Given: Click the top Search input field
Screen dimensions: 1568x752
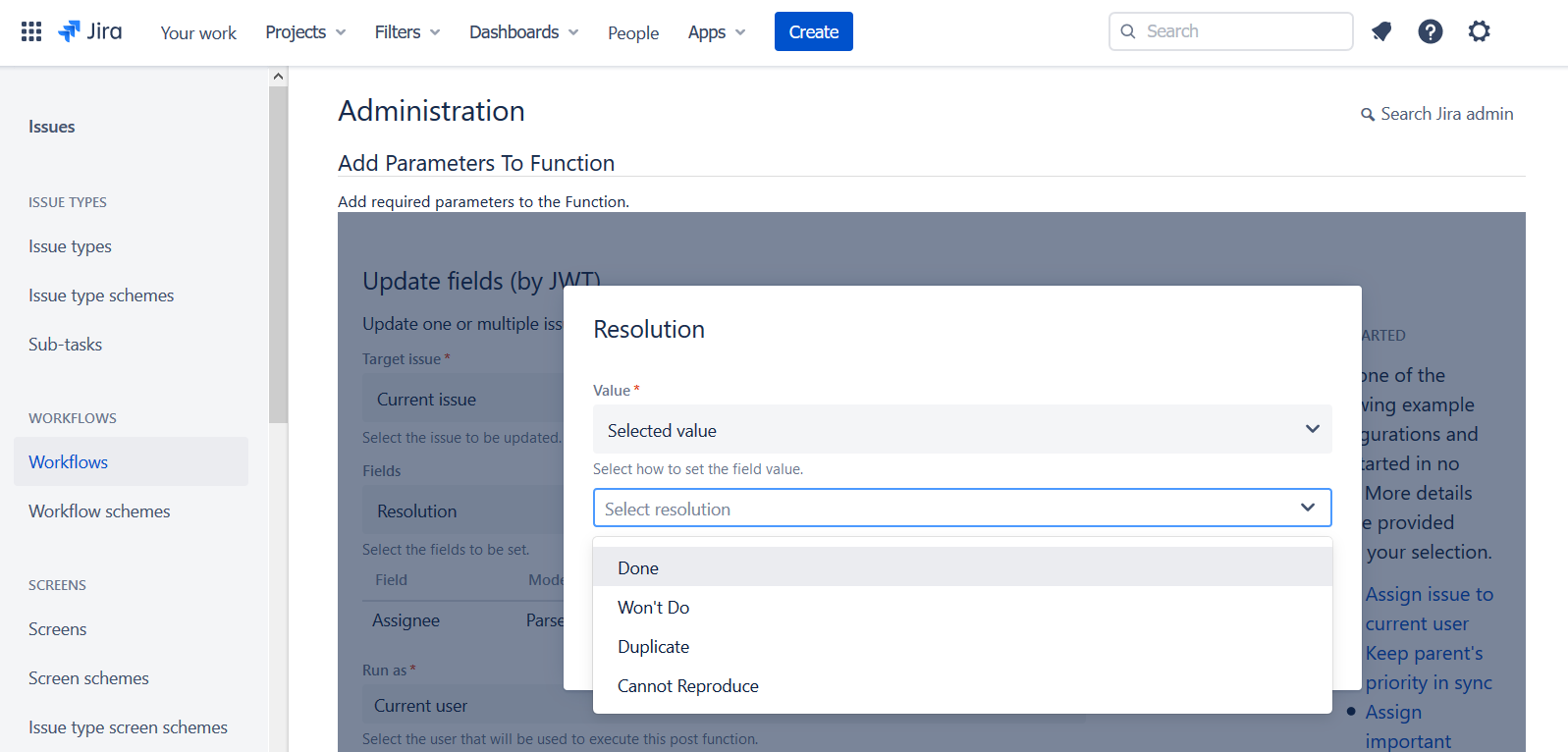Looking at the screenshot, I should point(1231,31).
